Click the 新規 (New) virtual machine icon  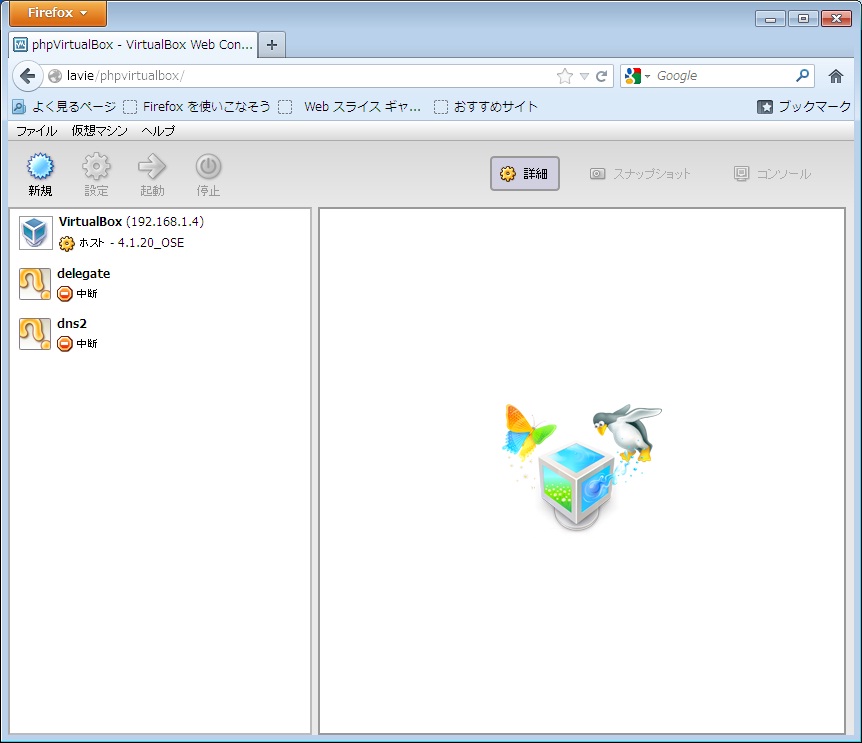tap(40, 166)
